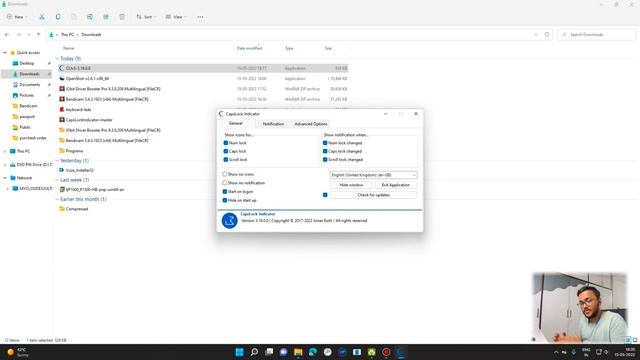Collapse the Last week group
This screenshot has width=640, height=360.
57,180
